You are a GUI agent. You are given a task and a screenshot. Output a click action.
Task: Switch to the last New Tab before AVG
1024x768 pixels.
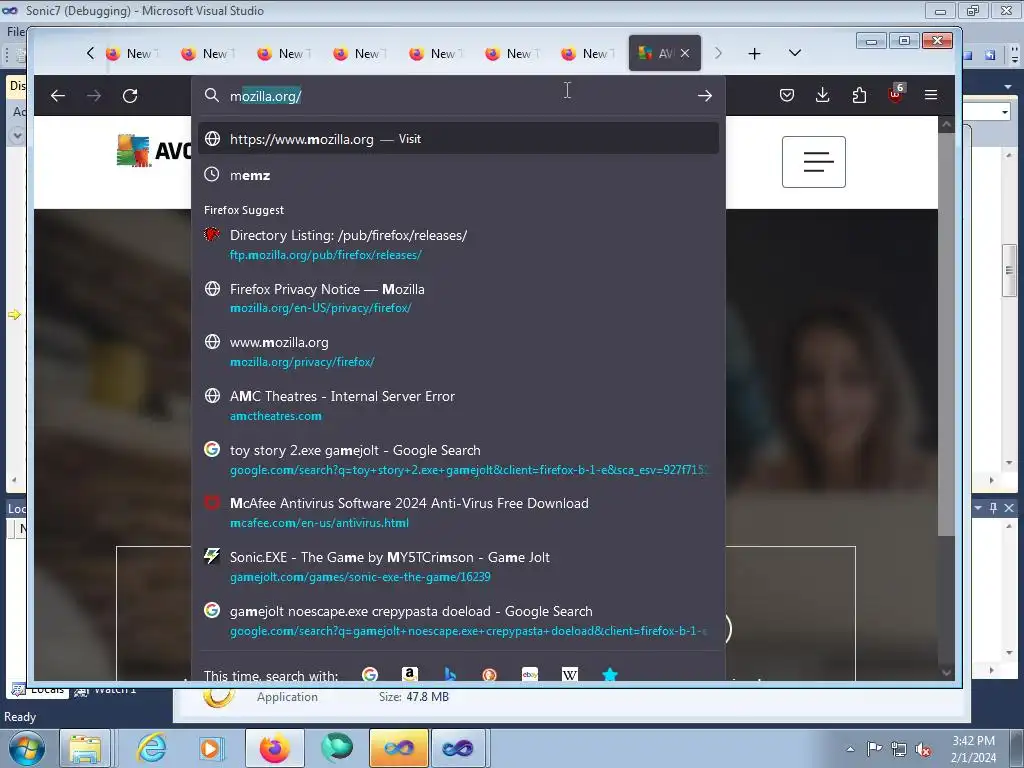[588, 54]
